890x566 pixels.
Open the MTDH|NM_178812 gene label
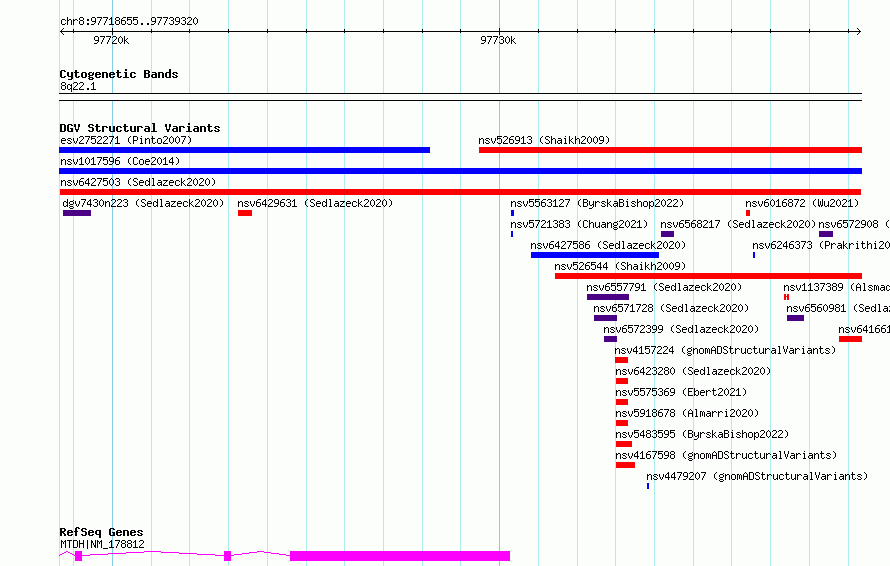(102, 544)
